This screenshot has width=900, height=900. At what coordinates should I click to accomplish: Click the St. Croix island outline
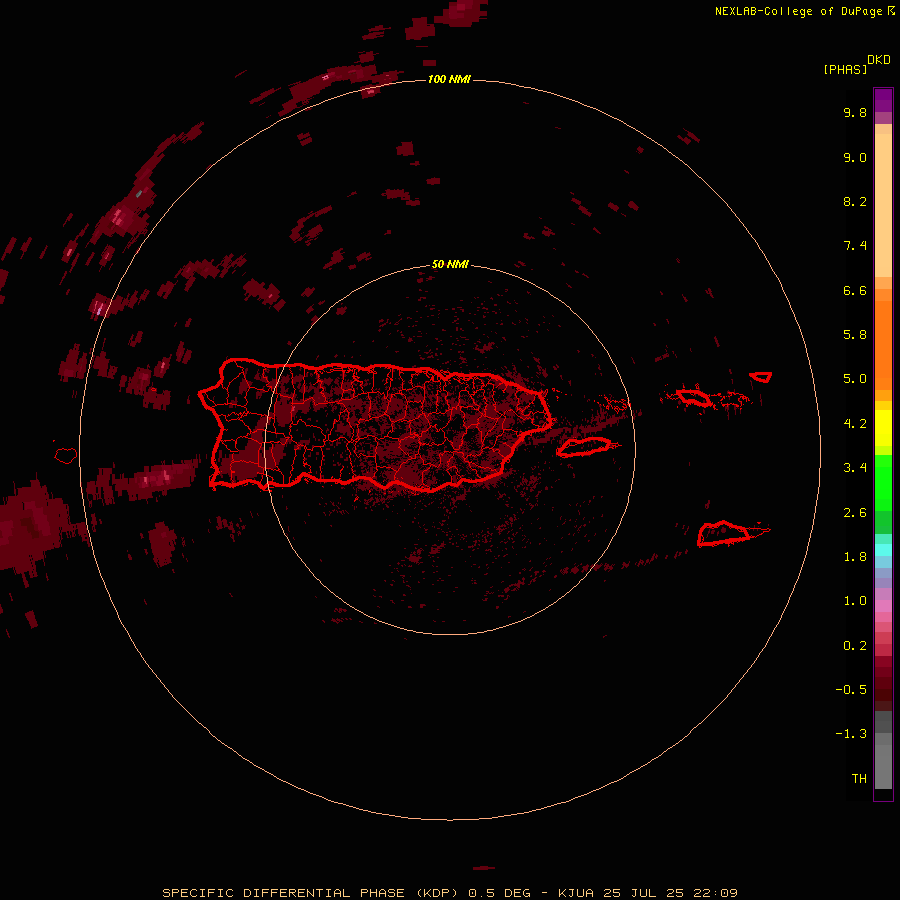click(x=723, y=534)
